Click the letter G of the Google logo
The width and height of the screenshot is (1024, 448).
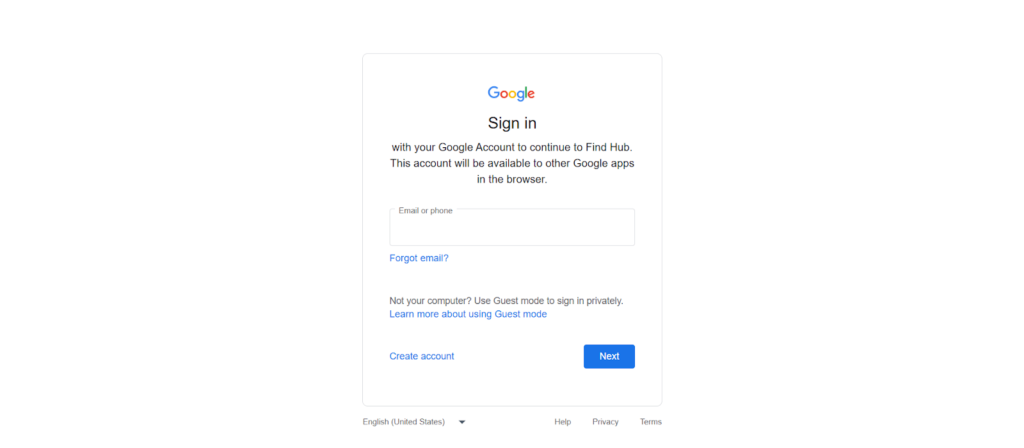pyautogui.click(x=494, y=92)
